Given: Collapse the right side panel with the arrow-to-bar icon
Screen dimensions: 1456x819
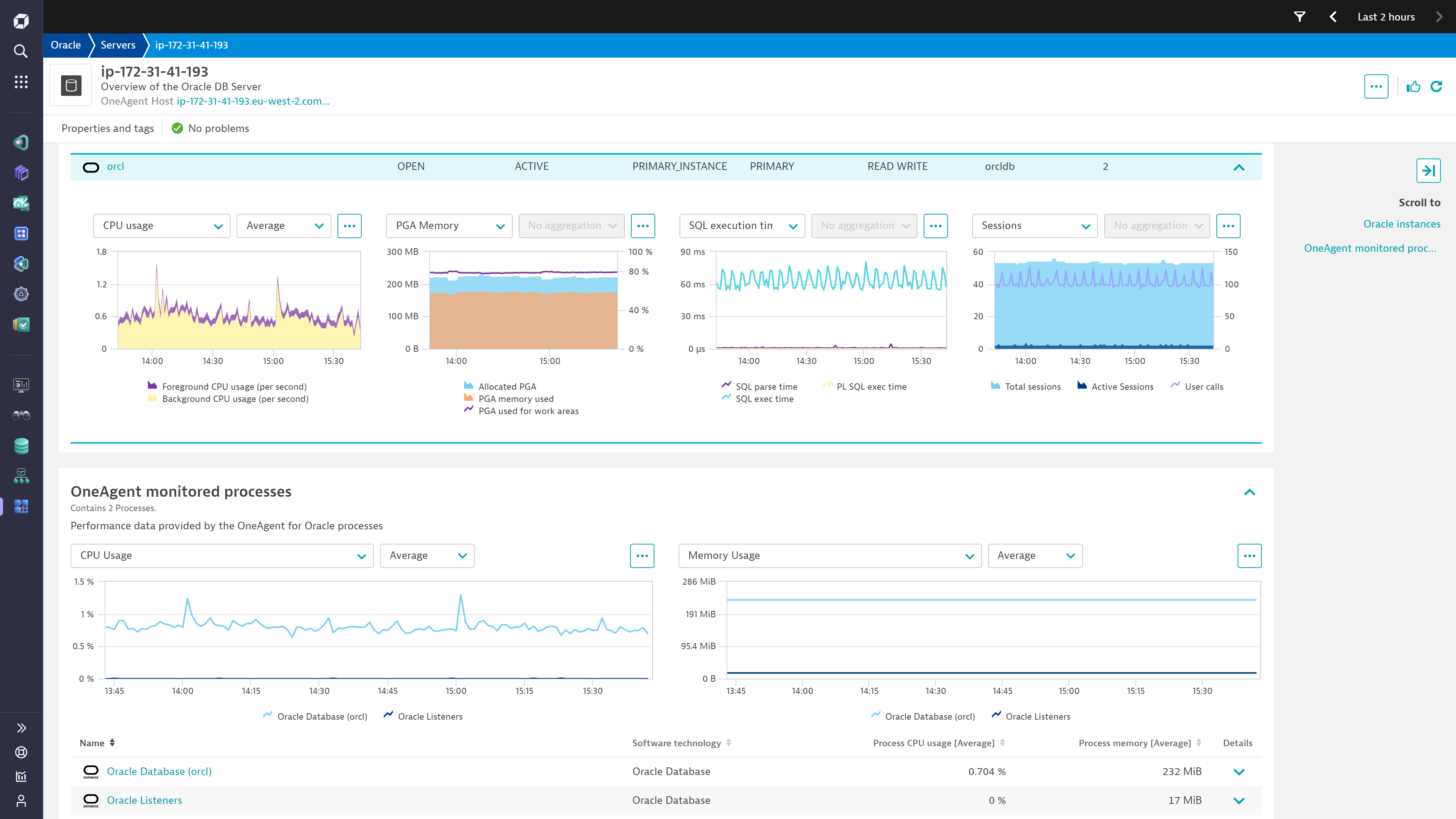Looking at the screenshot, I should [1428, 171].
